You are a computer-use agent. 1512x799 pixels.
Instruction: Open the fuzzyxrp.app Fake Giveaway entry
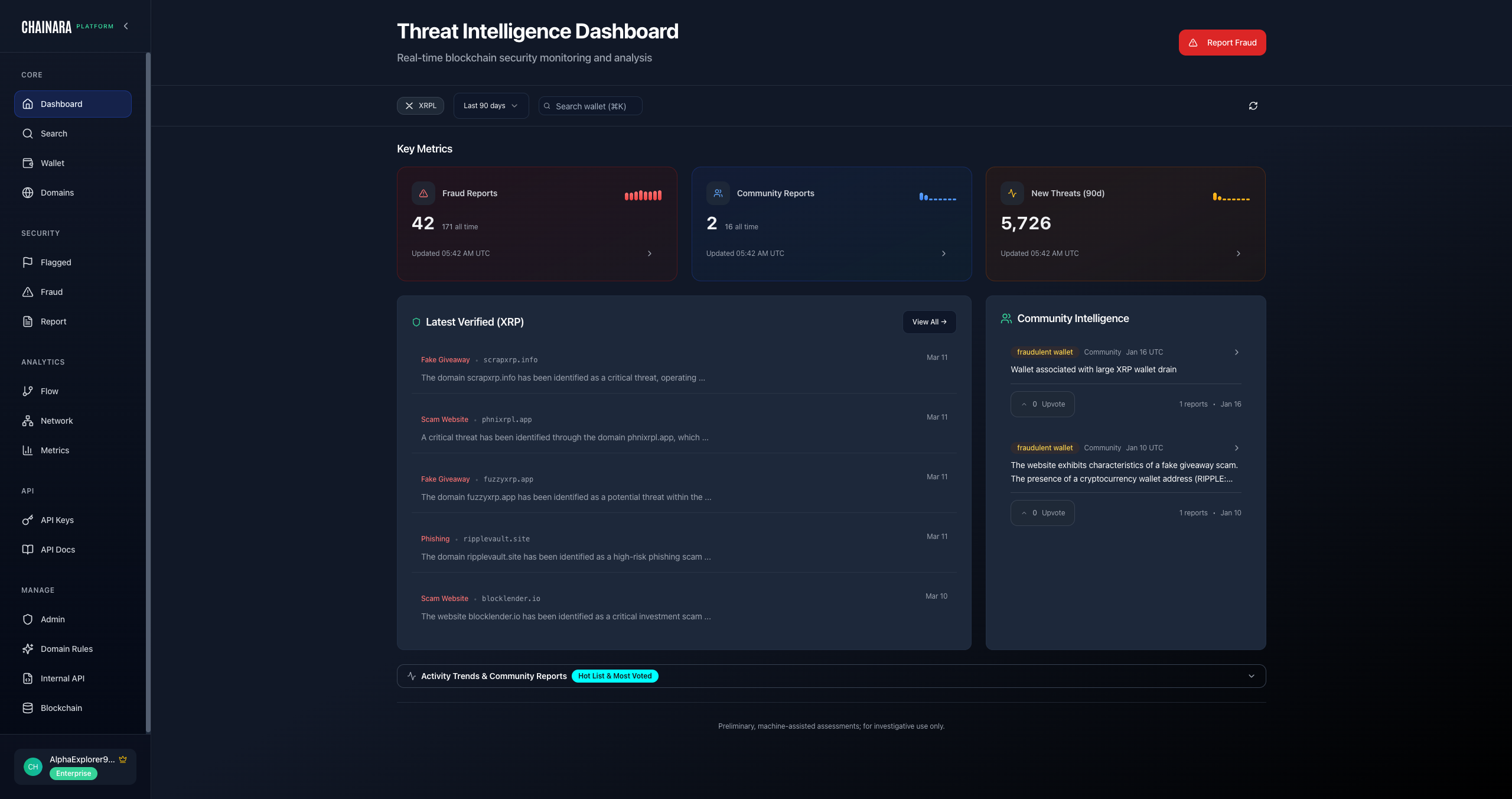(684, 488)
